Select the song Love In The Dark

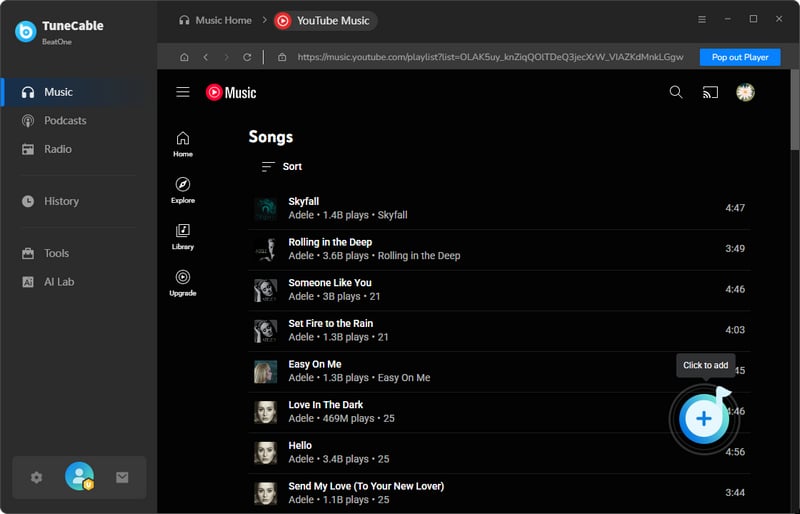(326, 405)
